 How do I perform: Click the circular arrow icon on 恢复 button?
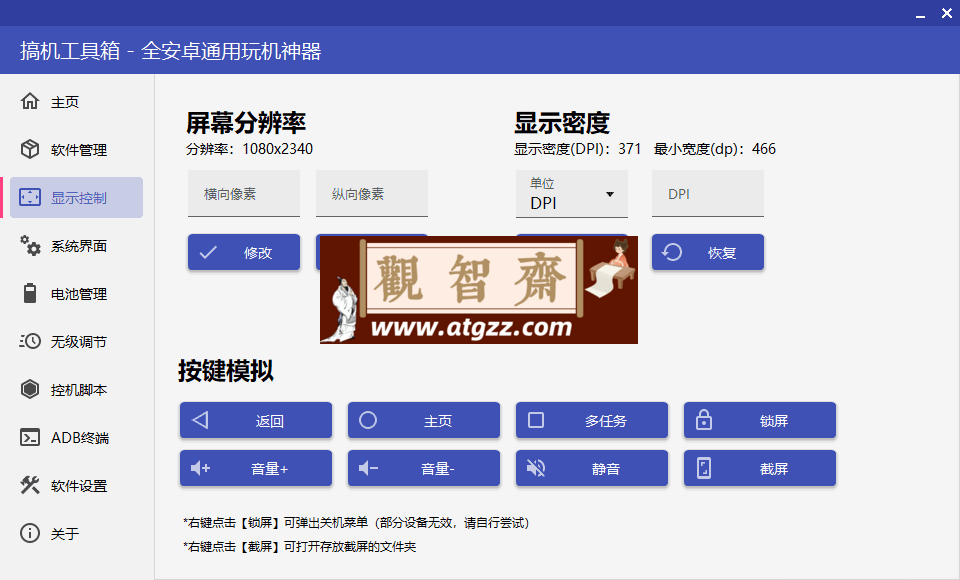click(672, 252)
